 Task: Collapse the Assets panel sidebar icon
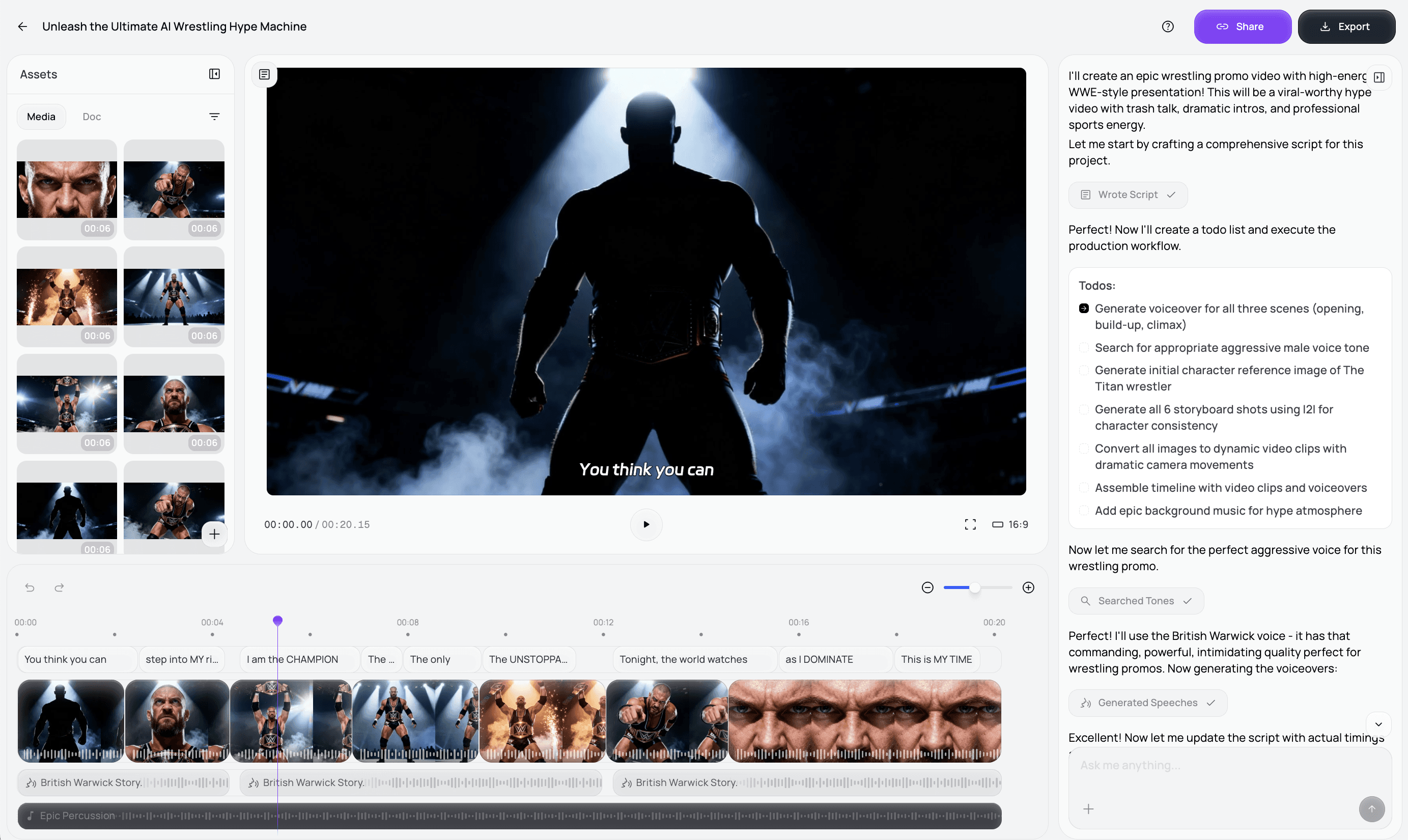[x=214, y=74]
